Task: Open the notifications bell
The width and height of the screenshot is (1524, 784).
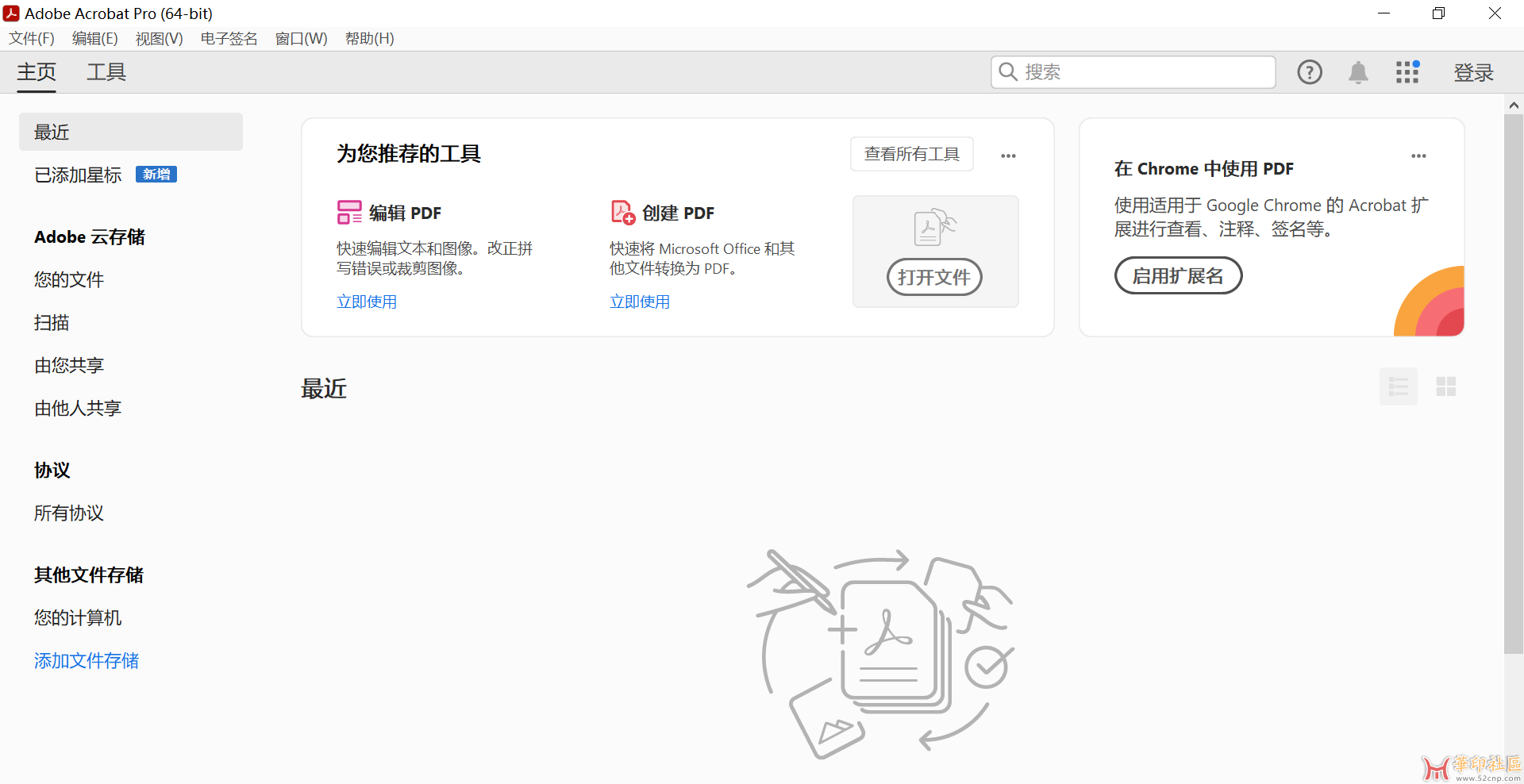Action: click(1358, 72)
